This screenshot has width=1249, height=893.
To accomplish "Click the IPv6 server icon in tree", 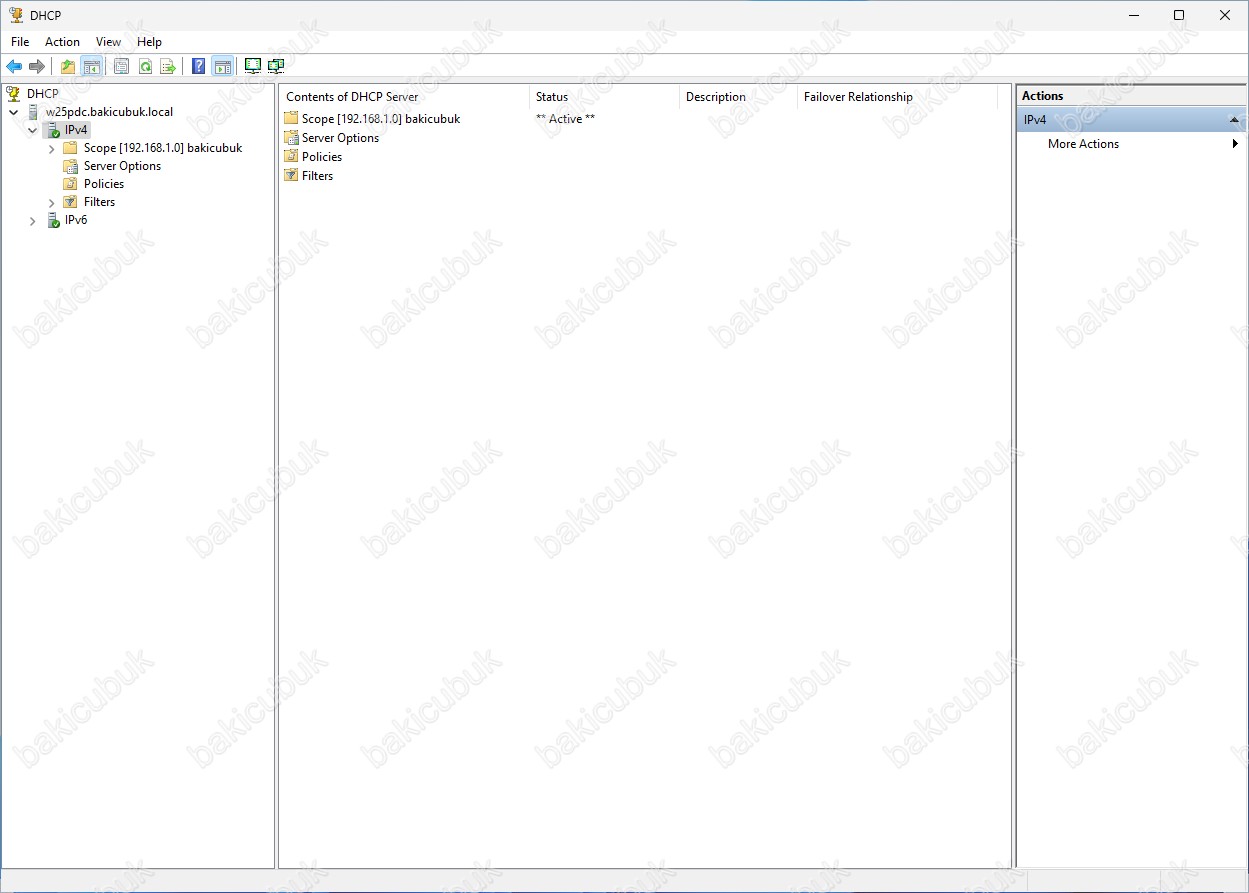I will (x=54, y=220).
